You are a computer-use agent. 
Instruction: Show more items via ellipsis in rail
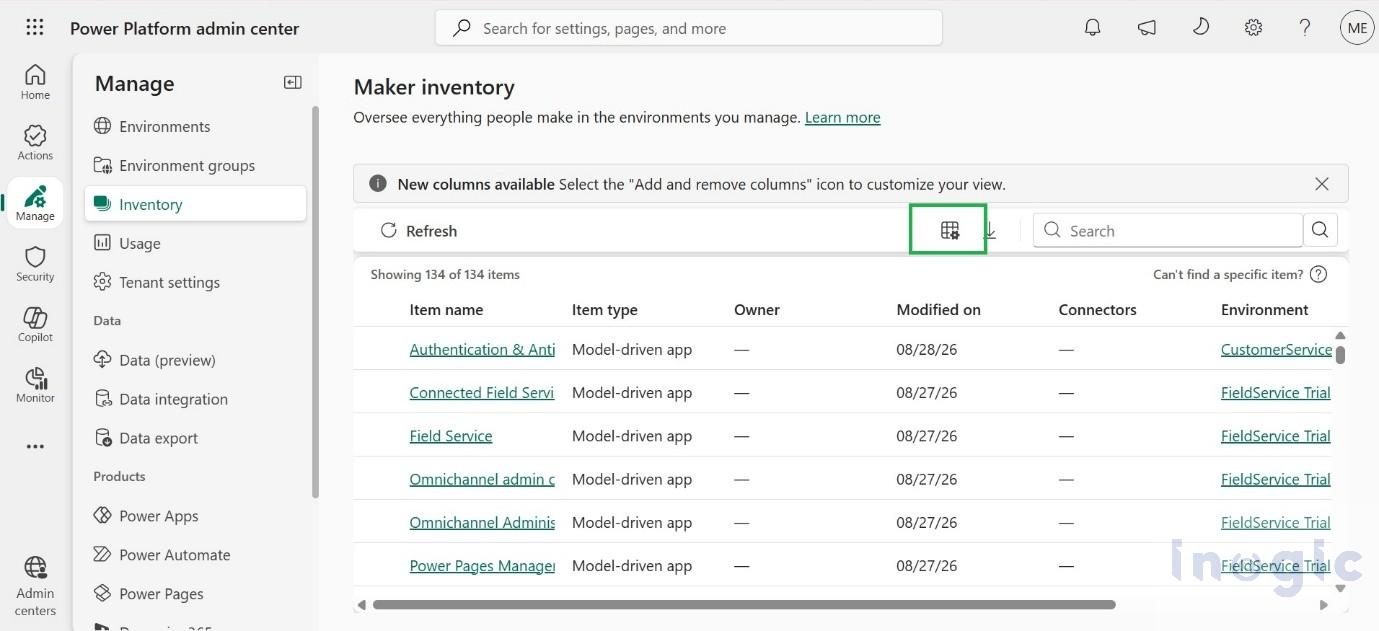click(x=35, y=447)
